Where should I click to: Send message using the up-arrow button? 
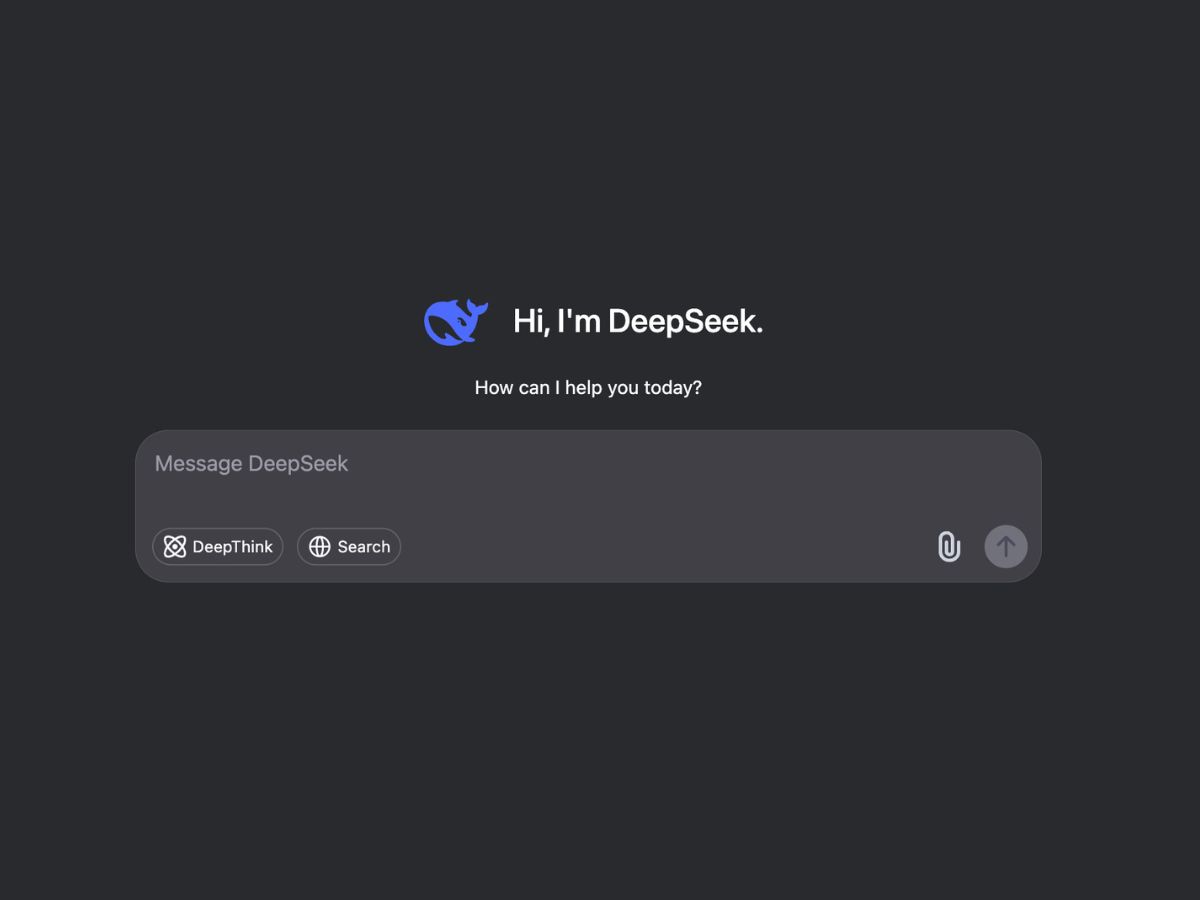pyautogui.click(x=1006, y=547)
